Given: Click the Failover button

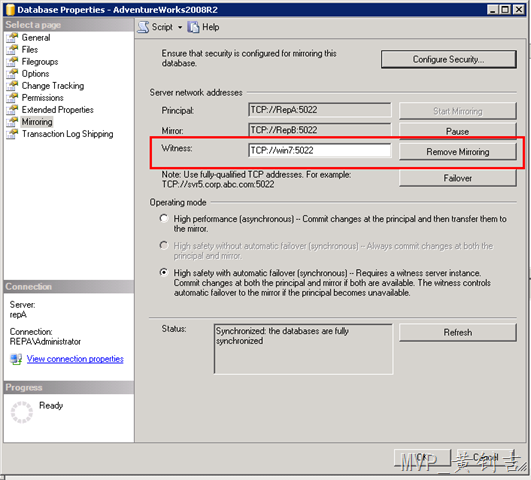Looking at the screenshot, I should [458, 178].
